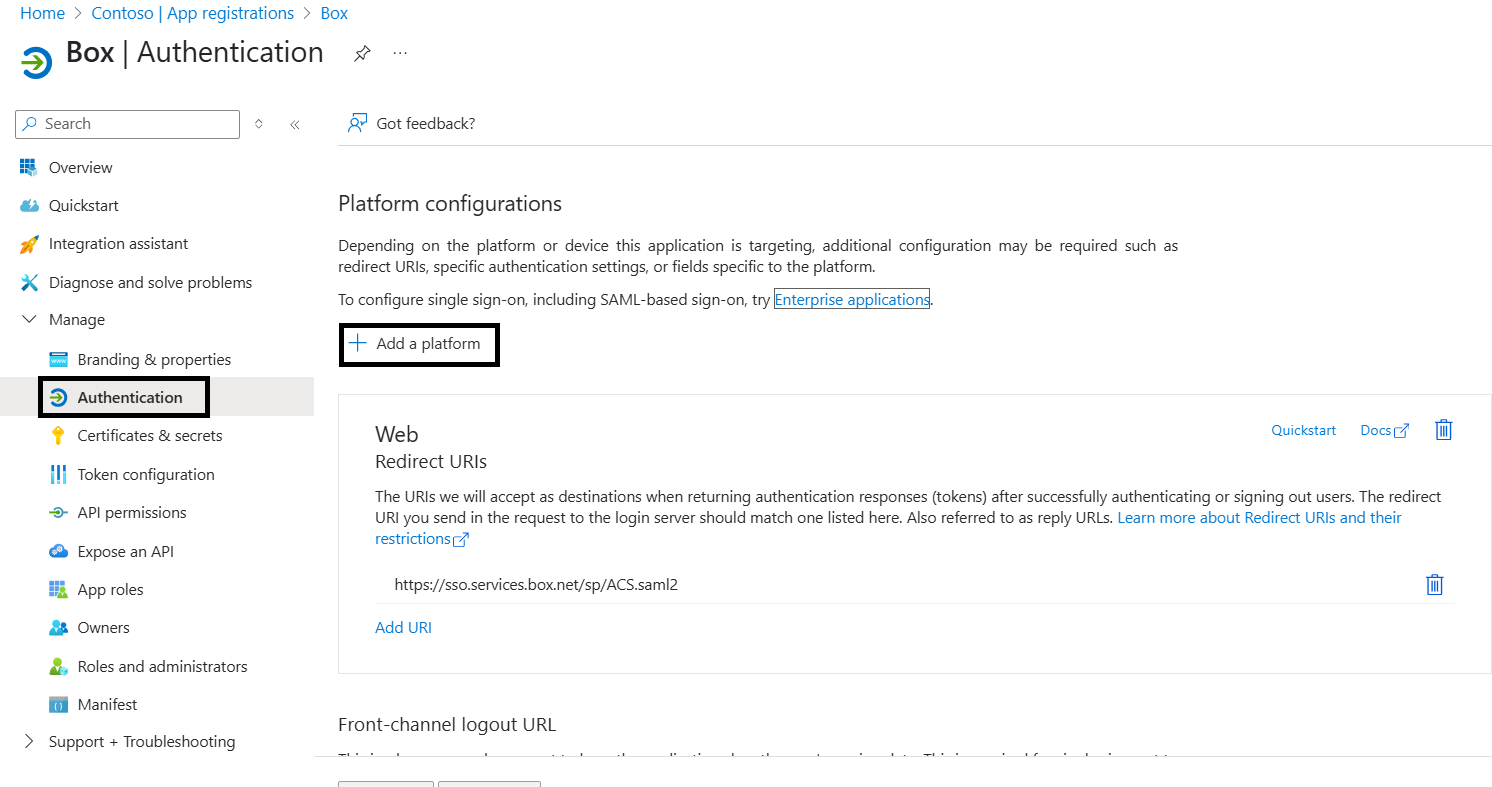Delete the Web platform using its trash icon
The height and width of the screenshot is (787, 1492).
click(x=1443, y=429)
